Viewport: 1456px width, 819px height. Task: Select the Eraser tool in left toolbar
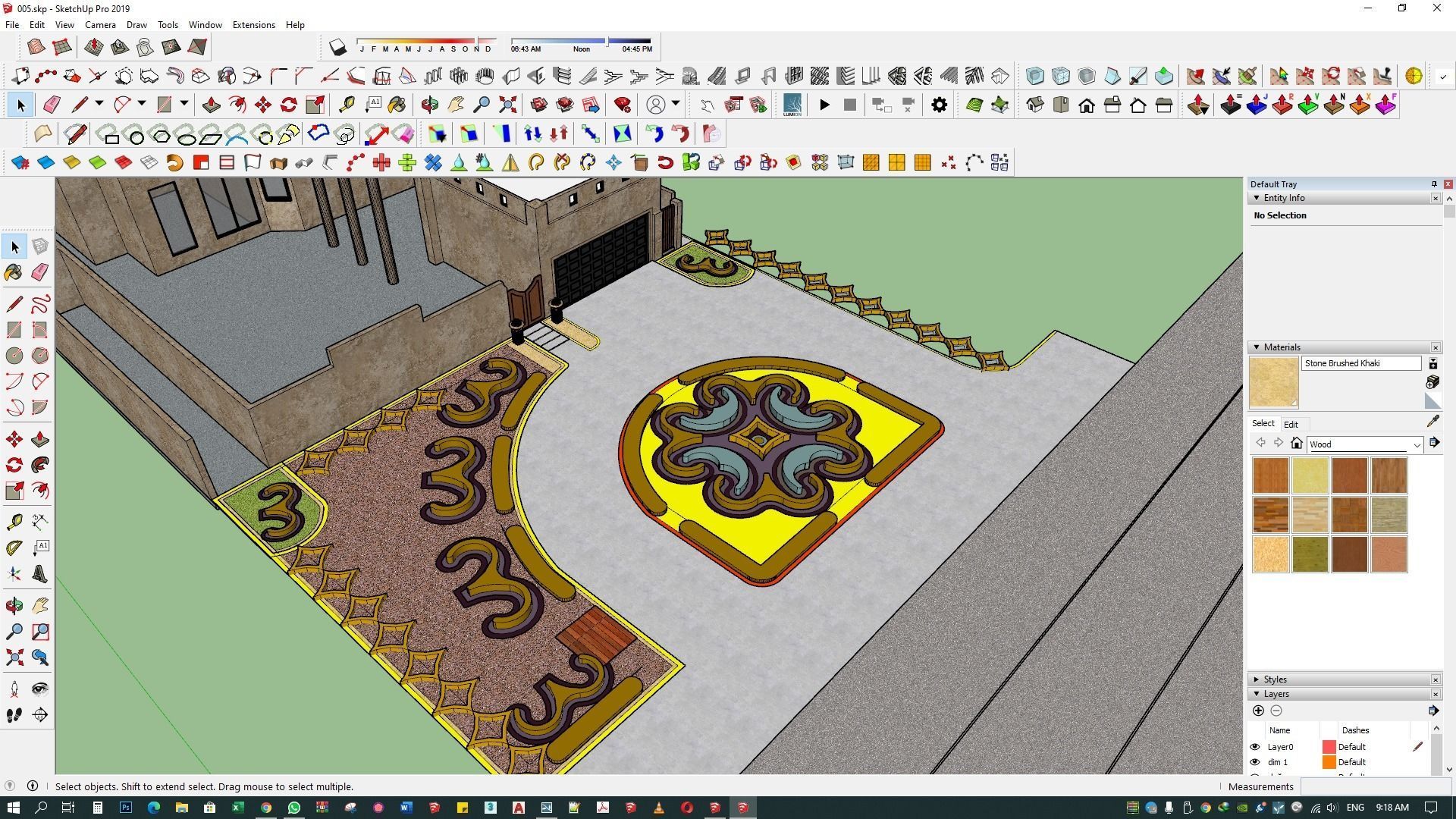click(x=40, y=272)
